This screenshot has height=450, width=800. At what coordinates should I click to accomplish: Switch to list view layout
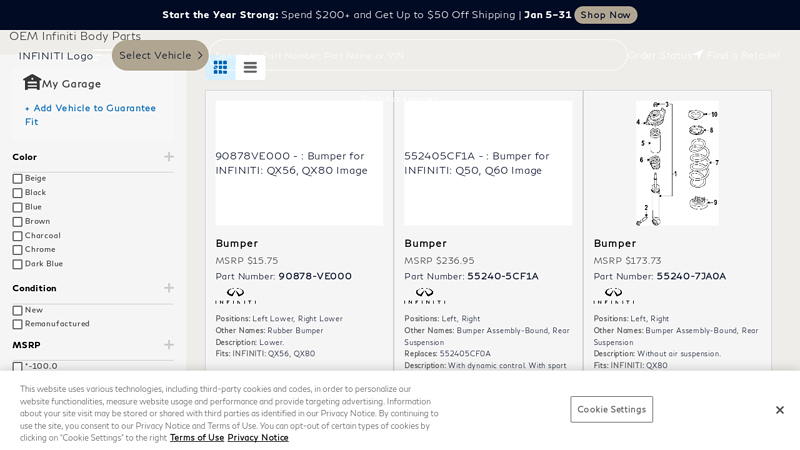(x=250, y=67)
